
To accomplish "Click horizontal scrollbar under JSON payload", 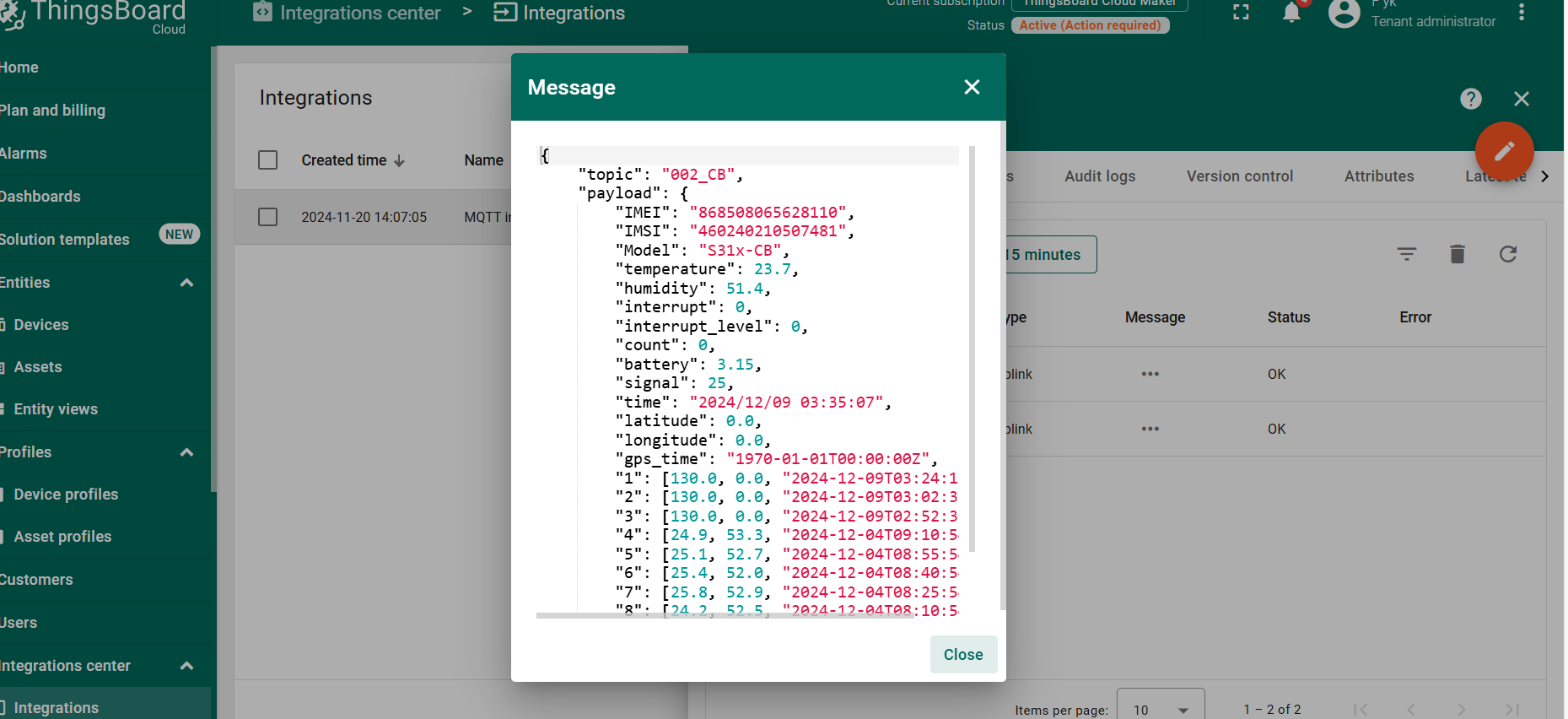I will coord(725,616).
